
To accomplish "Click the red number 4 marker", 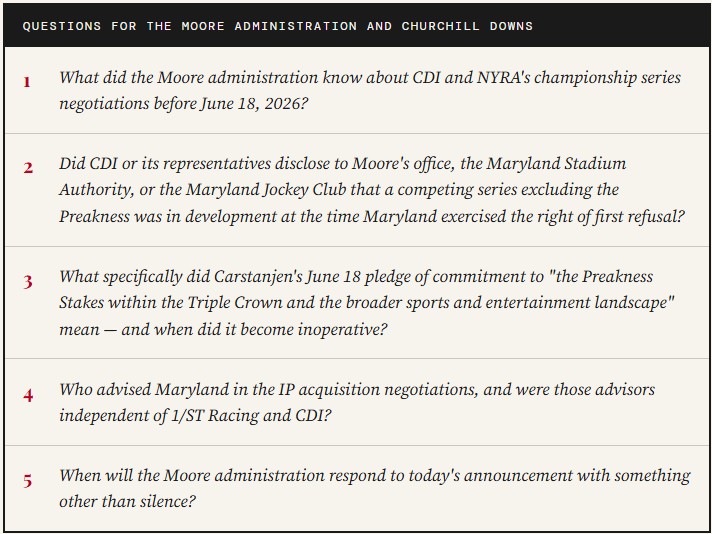I will (28, 396).
